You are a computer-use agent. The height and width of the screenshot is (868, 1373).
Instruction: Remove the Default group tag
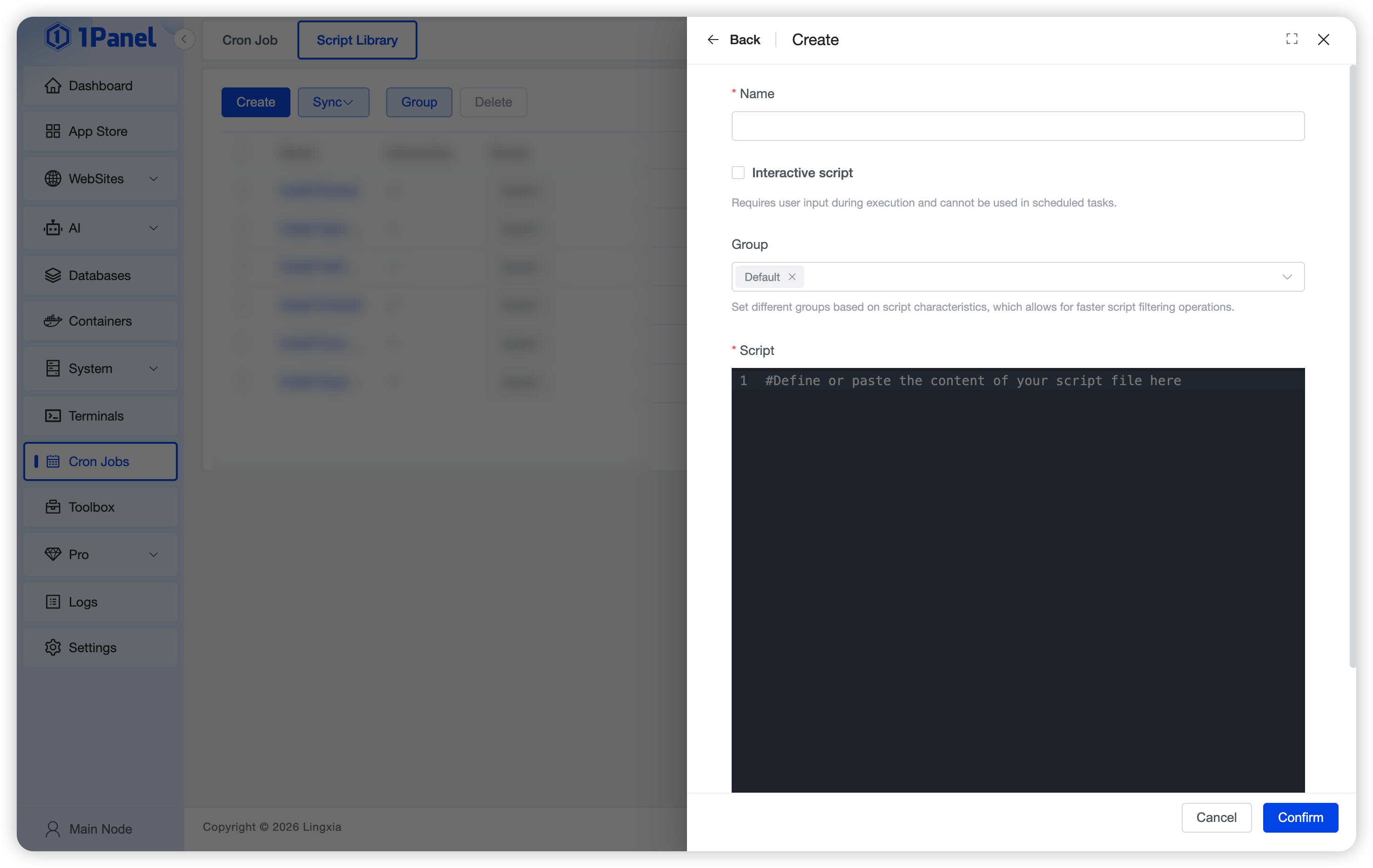[791, 277]
